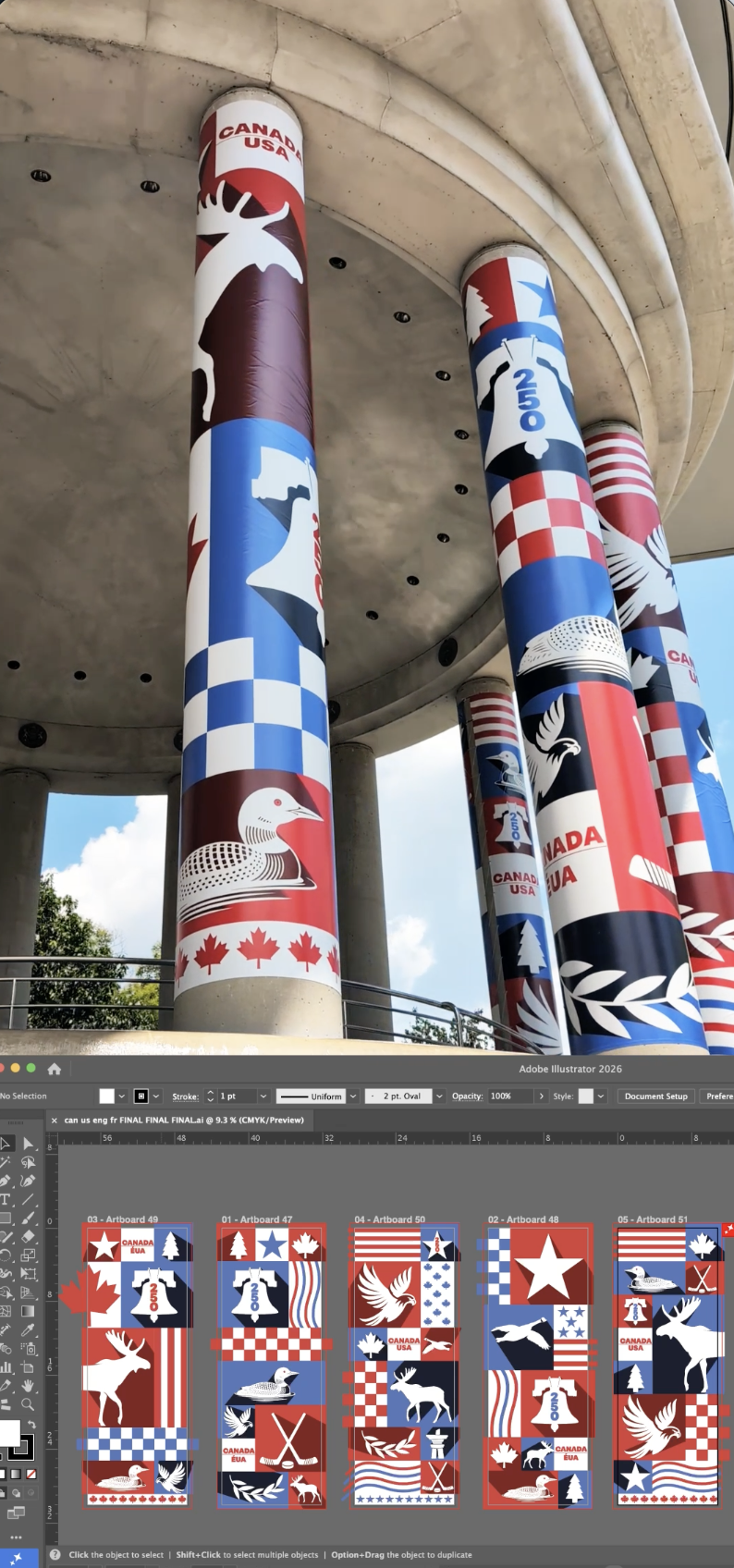Select the 01 - Artboard 47 artwork
The width and height of the screenshot is (734, 1568).
(x=271, y=1366)
